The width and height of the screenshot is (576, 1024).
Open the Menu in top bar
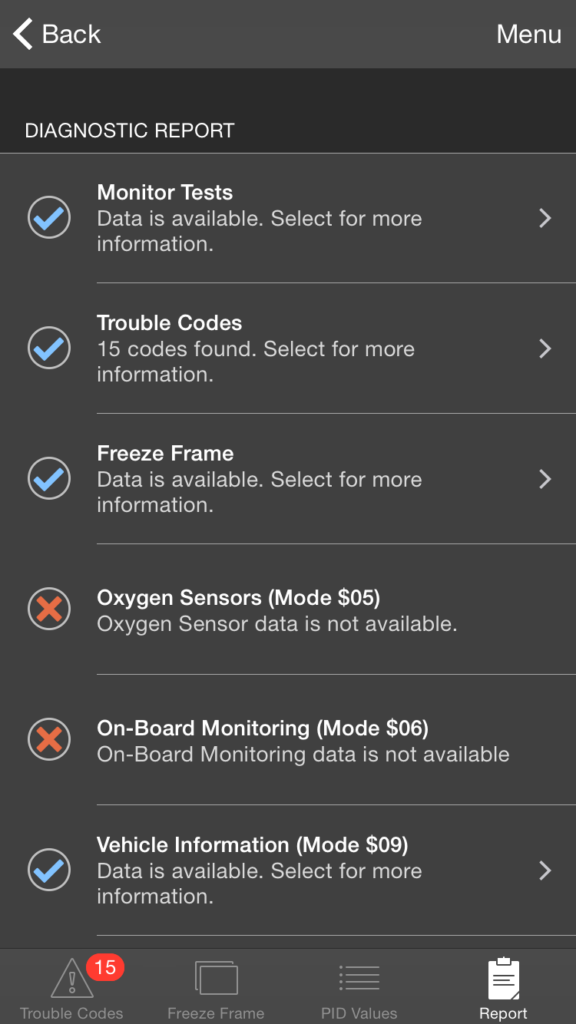[529, 34]
